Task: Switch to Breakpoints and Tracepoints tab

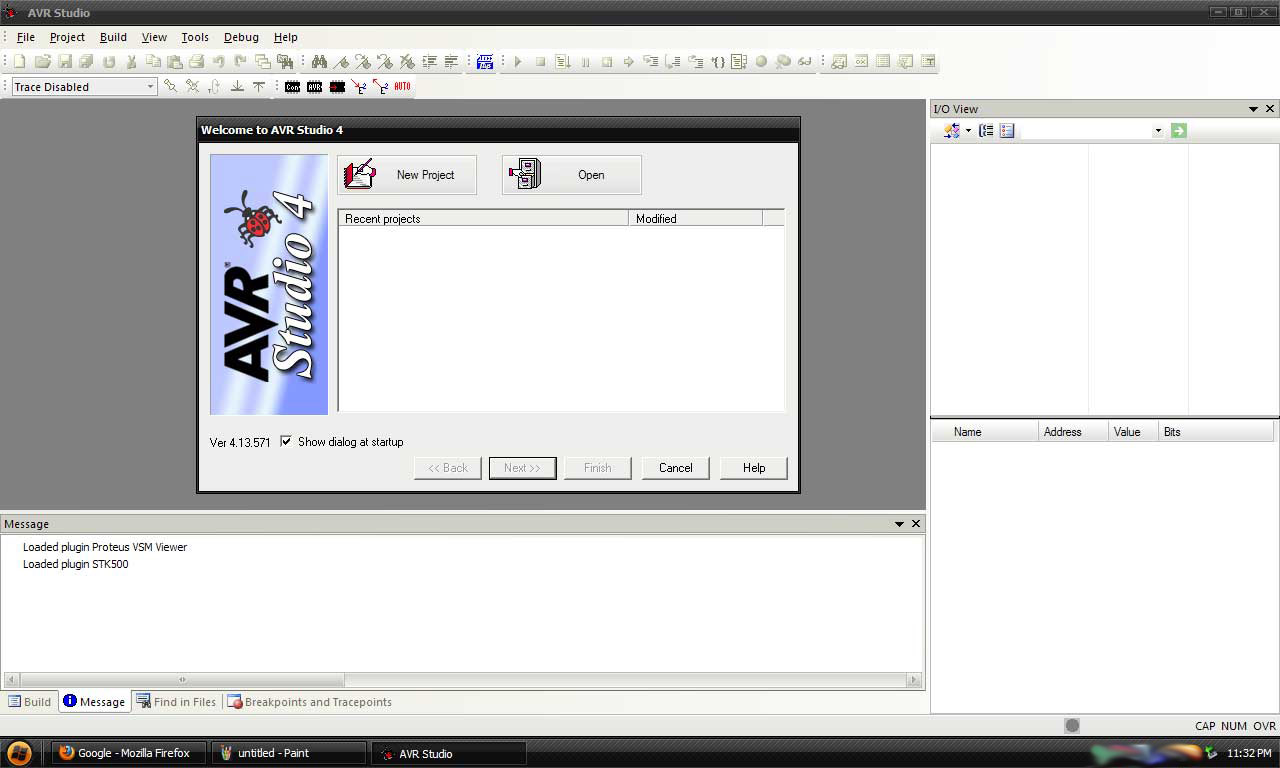Action: click(310, 702)
